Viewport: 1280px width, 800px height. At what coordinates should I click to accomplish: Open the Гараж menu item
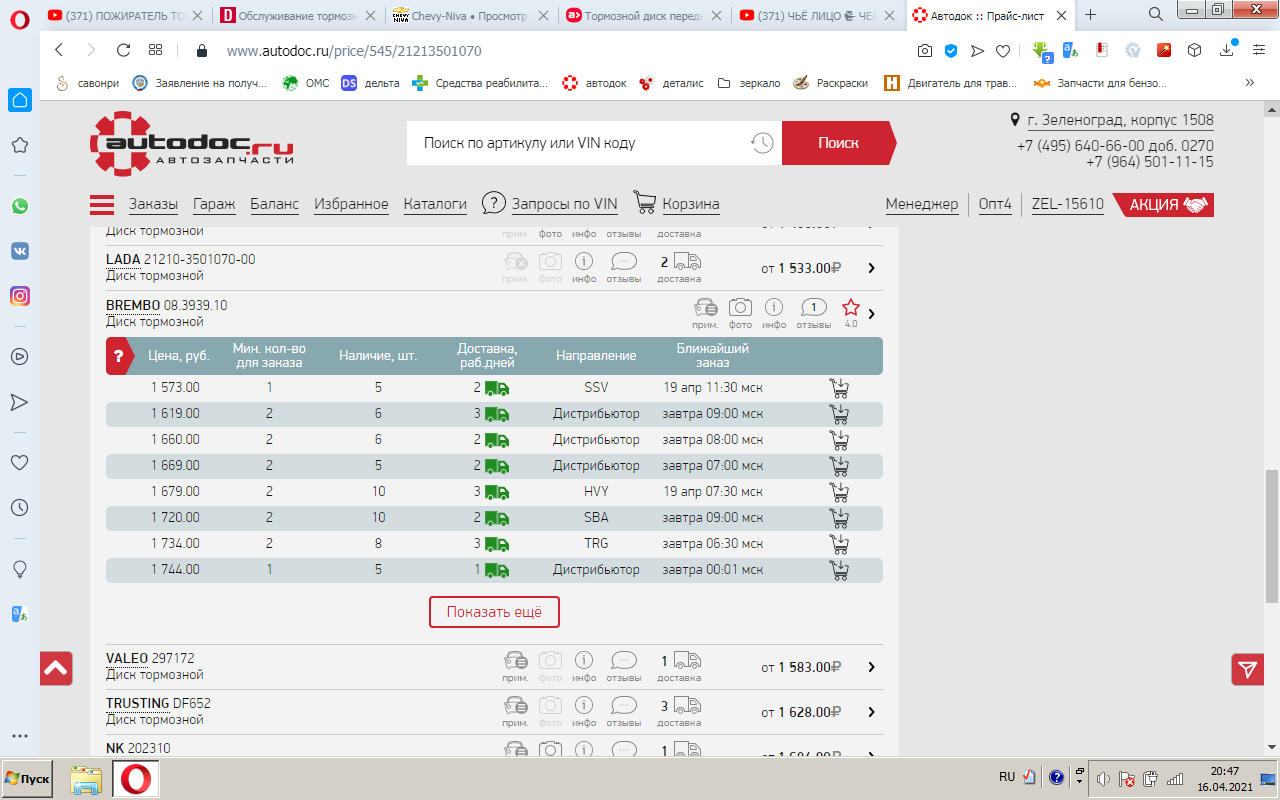pos(214,204)
